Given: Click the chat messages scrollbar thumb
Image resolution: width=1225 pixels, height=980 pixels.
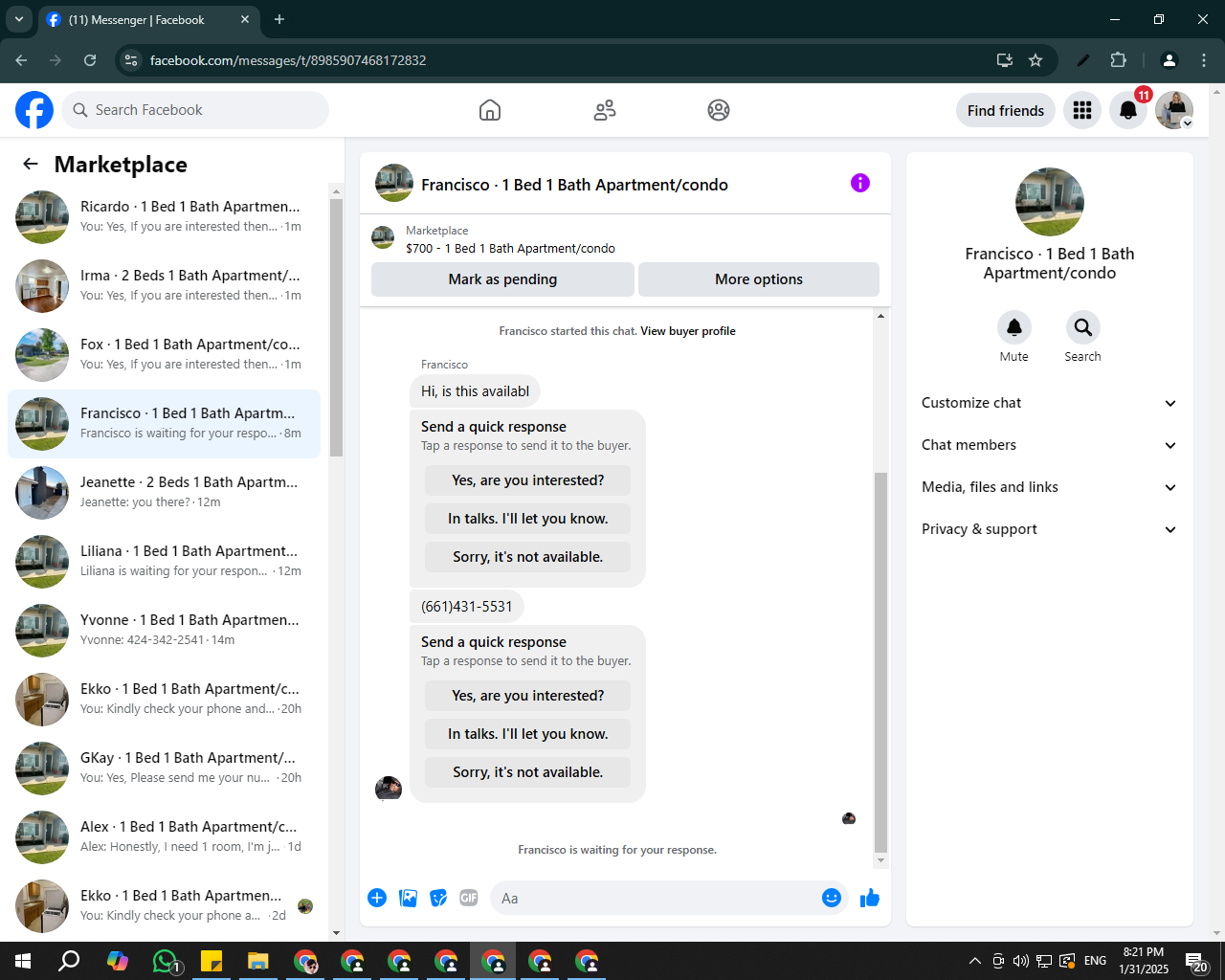Looking at the screenshot, I should point(881,661).
